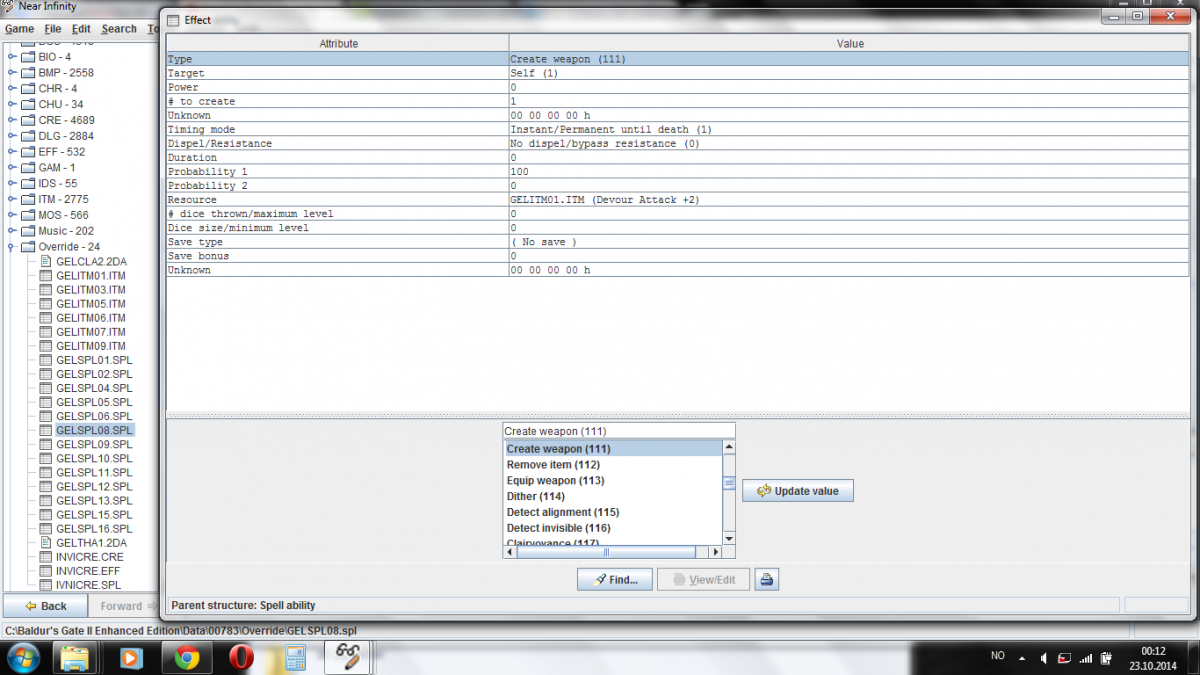Select the Timing mode attribute row
Screen dimensions: 1200x675
tap(678, 130)
